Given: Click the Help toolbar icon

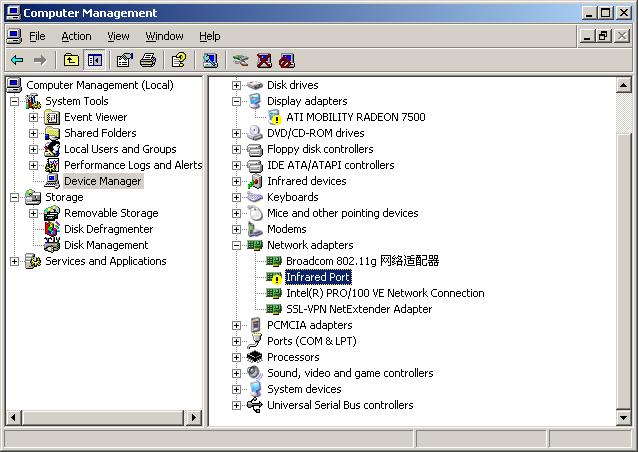Looking at the screenshot, I should (178, 60).
